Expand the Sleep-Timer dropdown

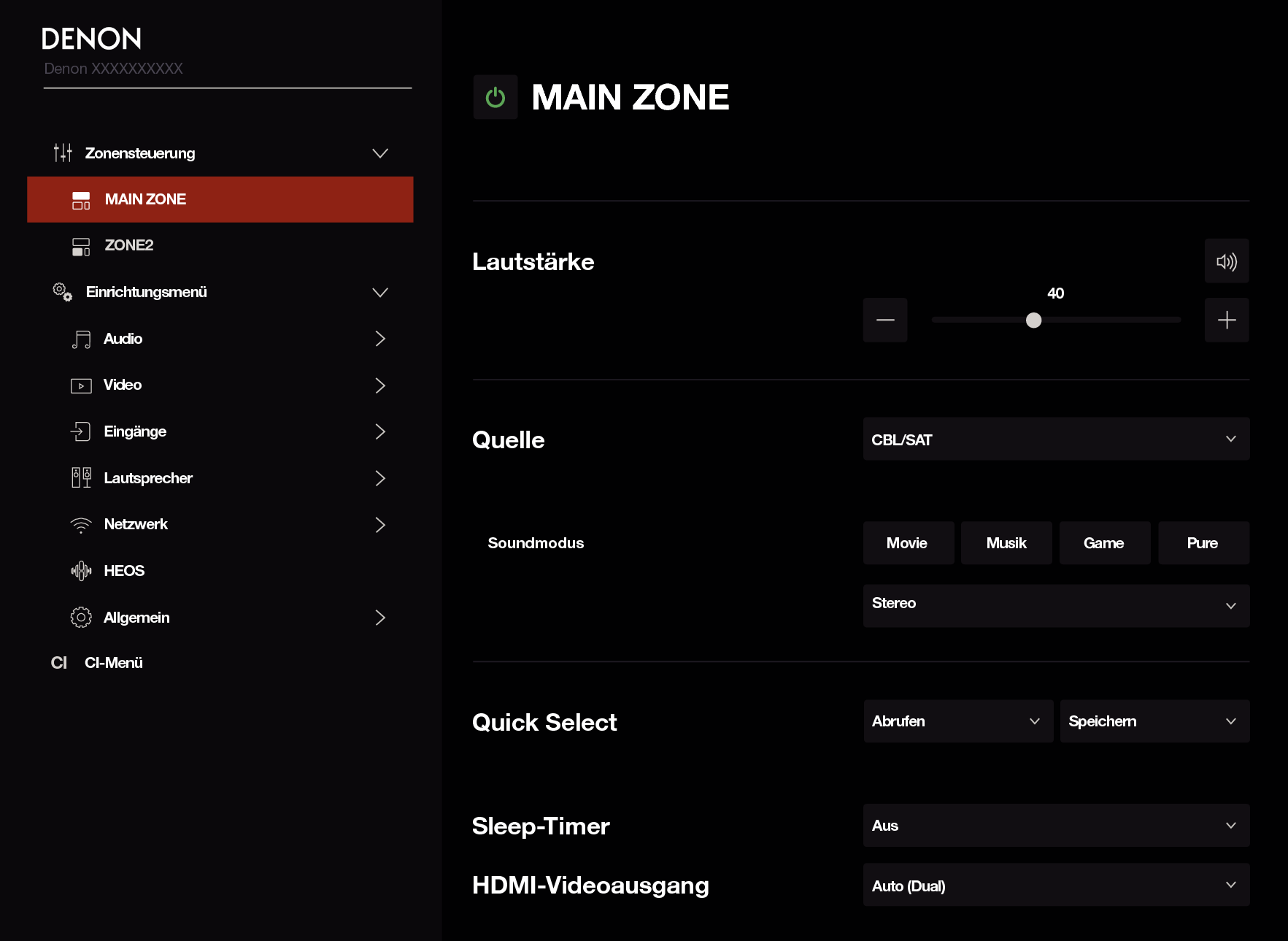(x=1055, y=826)
